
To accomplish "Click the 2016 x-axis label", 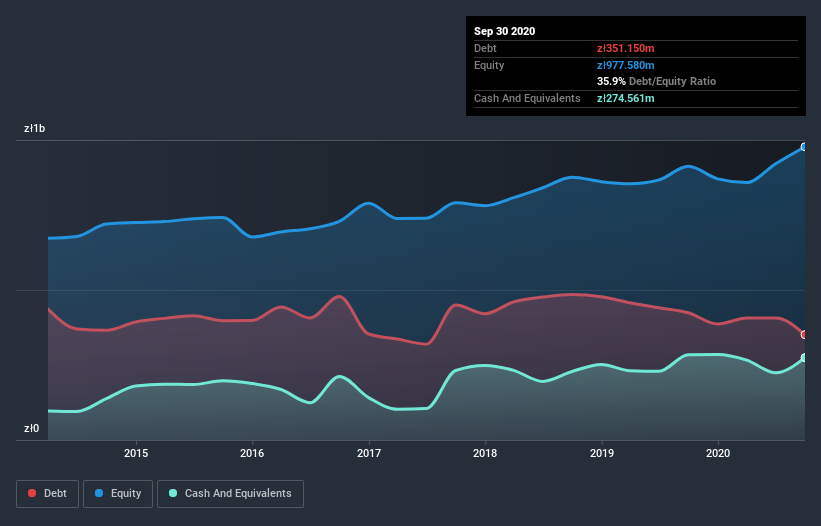I will (x=252, y=453).
